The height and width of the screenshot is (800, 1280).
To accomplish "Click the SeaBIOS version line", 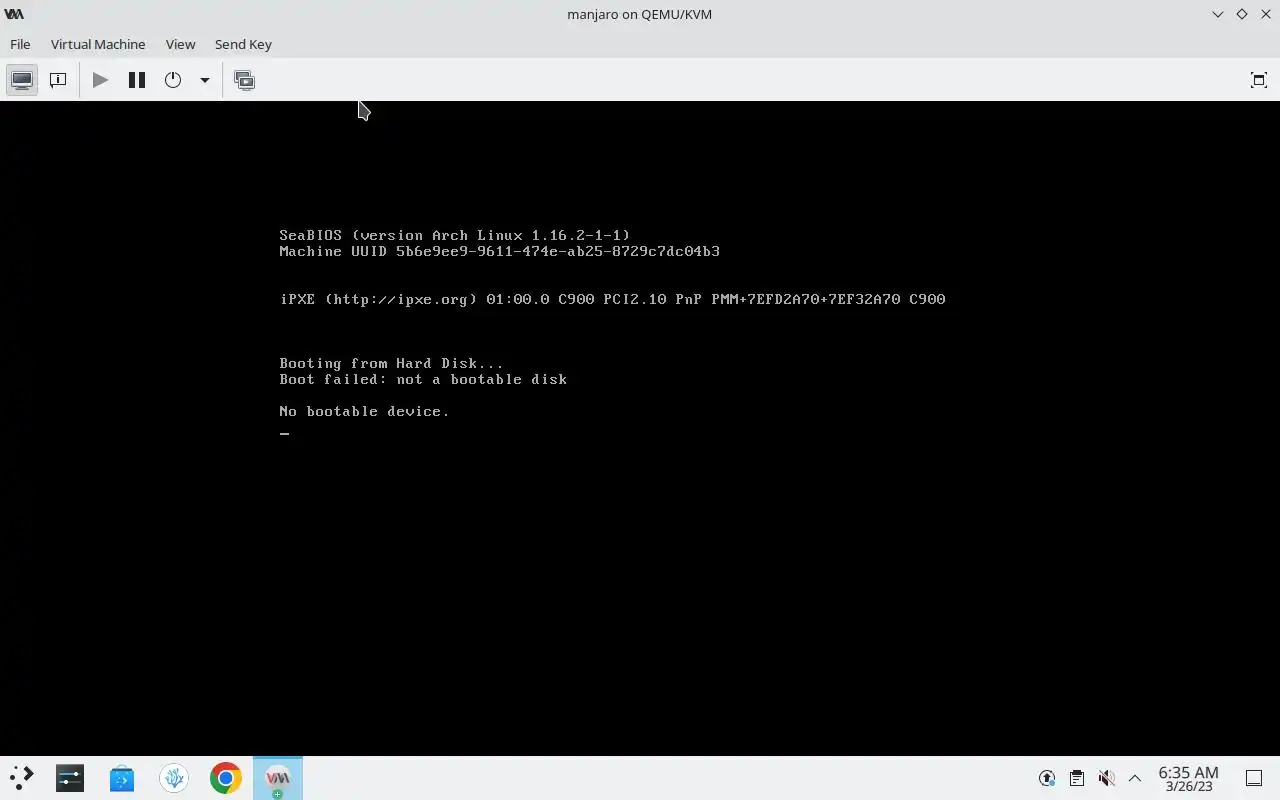I will [x=454, y=235].
